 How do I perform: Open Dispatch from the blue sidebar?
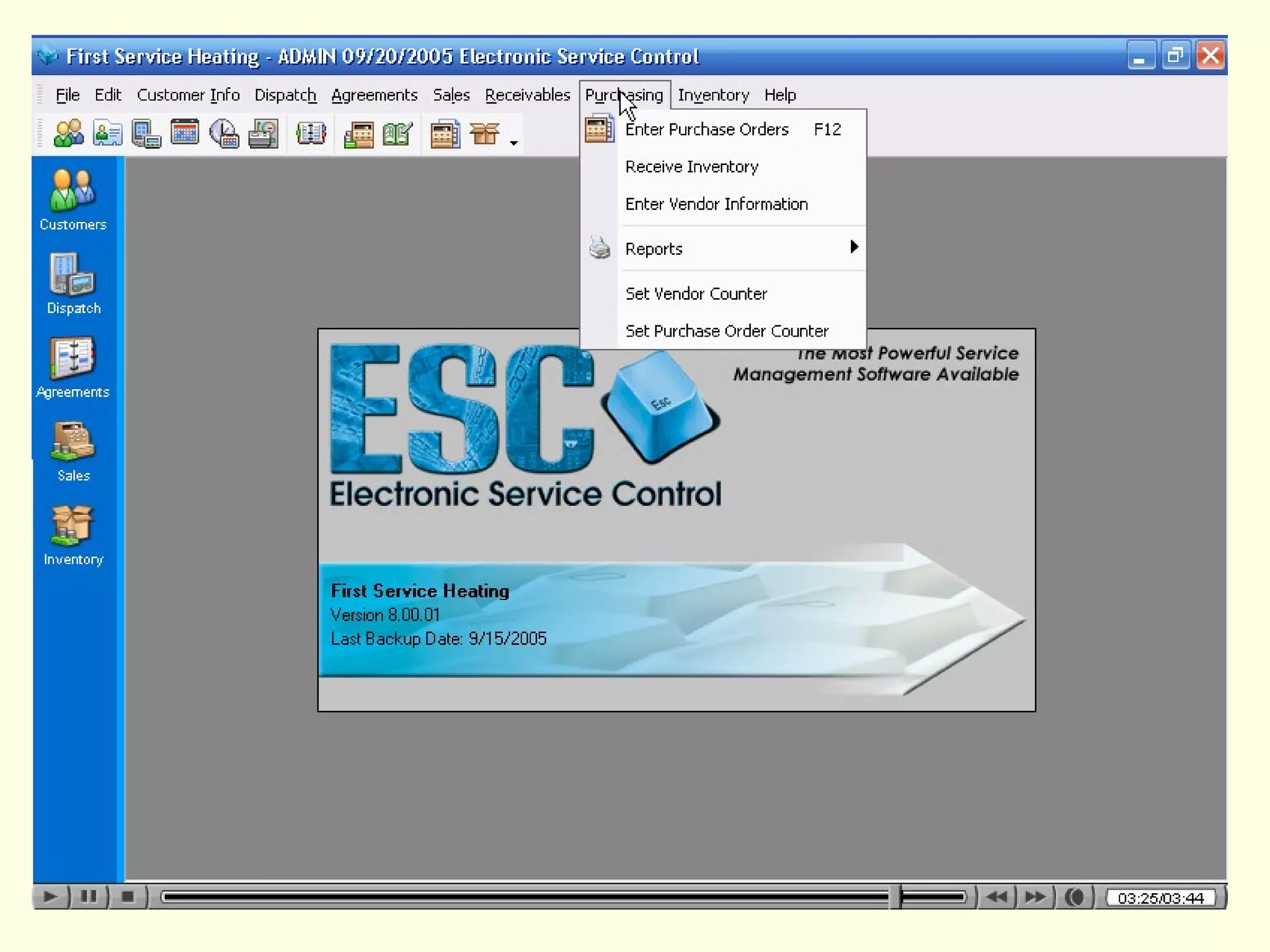pyautogui.click(x=73, y=284)
